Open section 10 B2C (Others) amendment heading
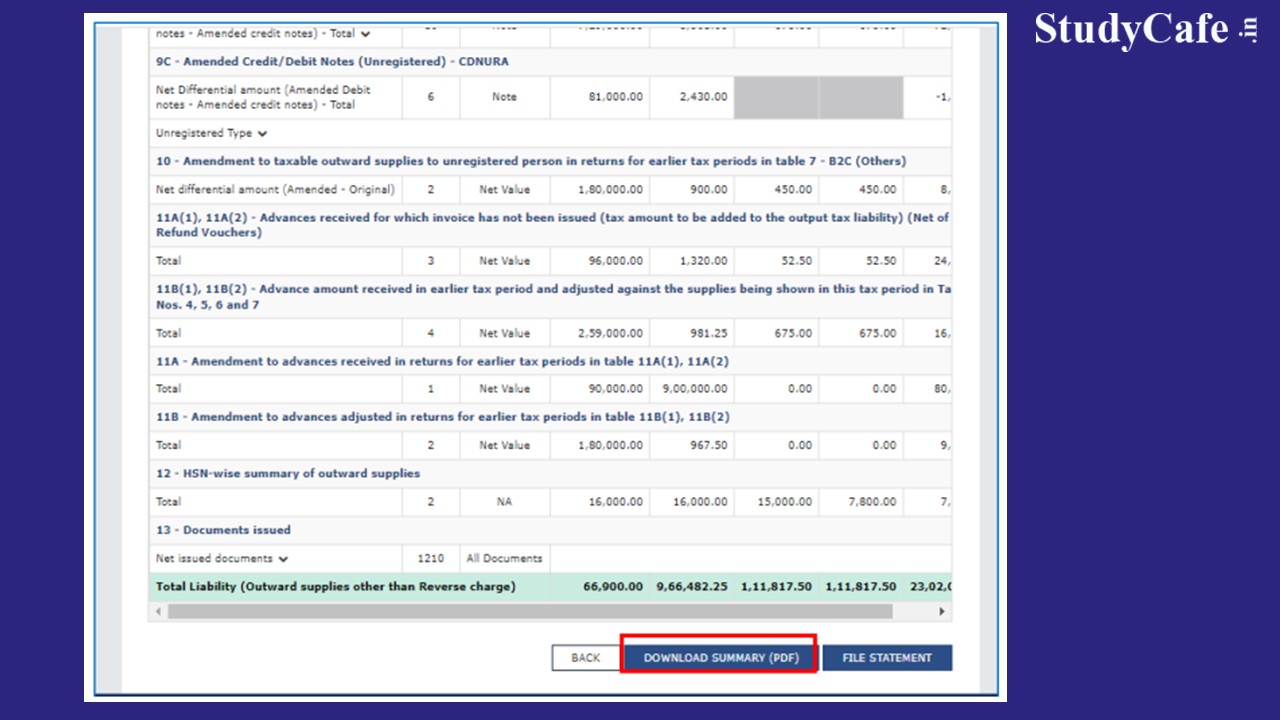The width and height of the screenshot is (1280, 720). (x=530, y=161)
